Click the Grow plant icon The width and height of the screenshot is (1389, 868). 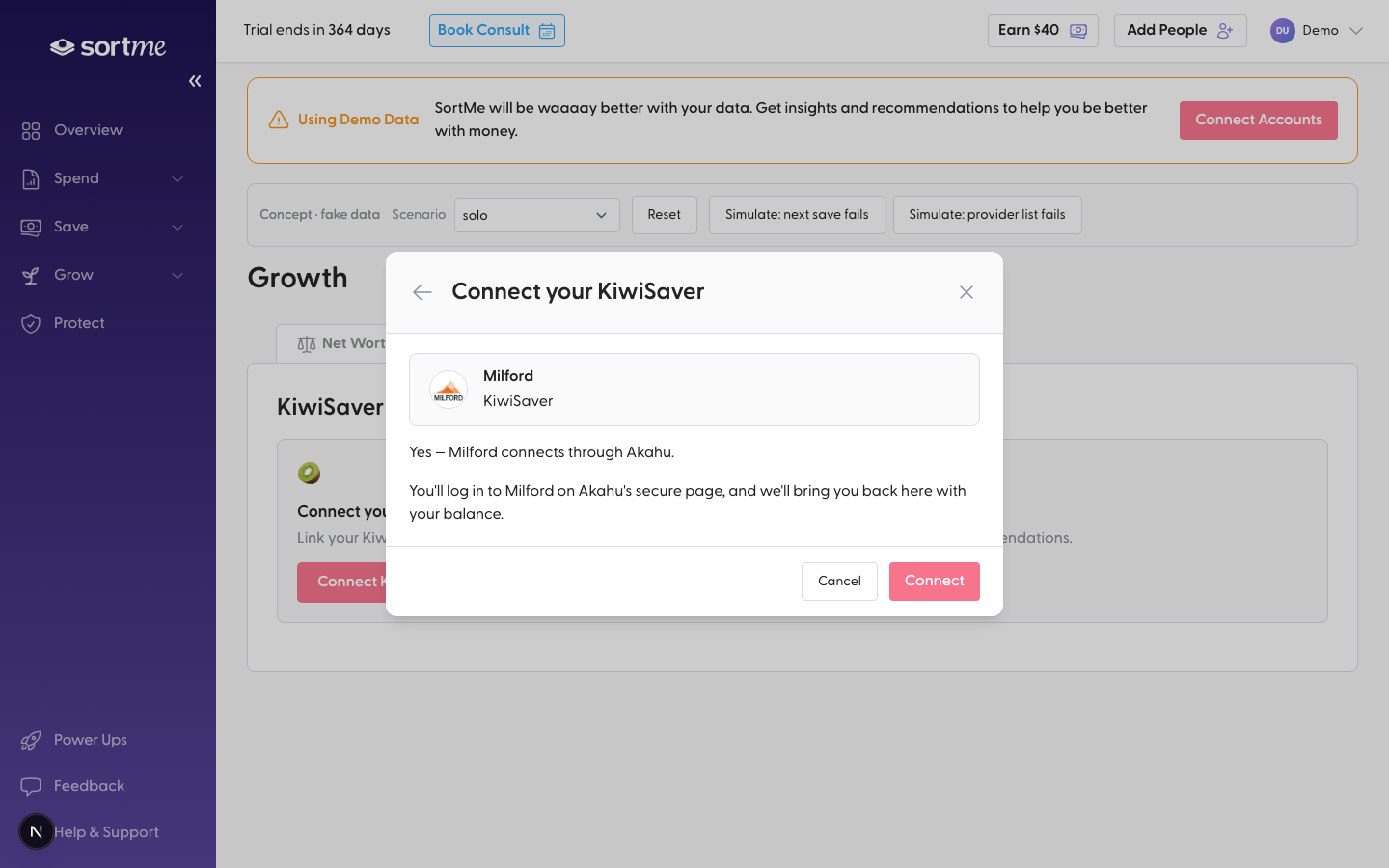tap(31, 275)
